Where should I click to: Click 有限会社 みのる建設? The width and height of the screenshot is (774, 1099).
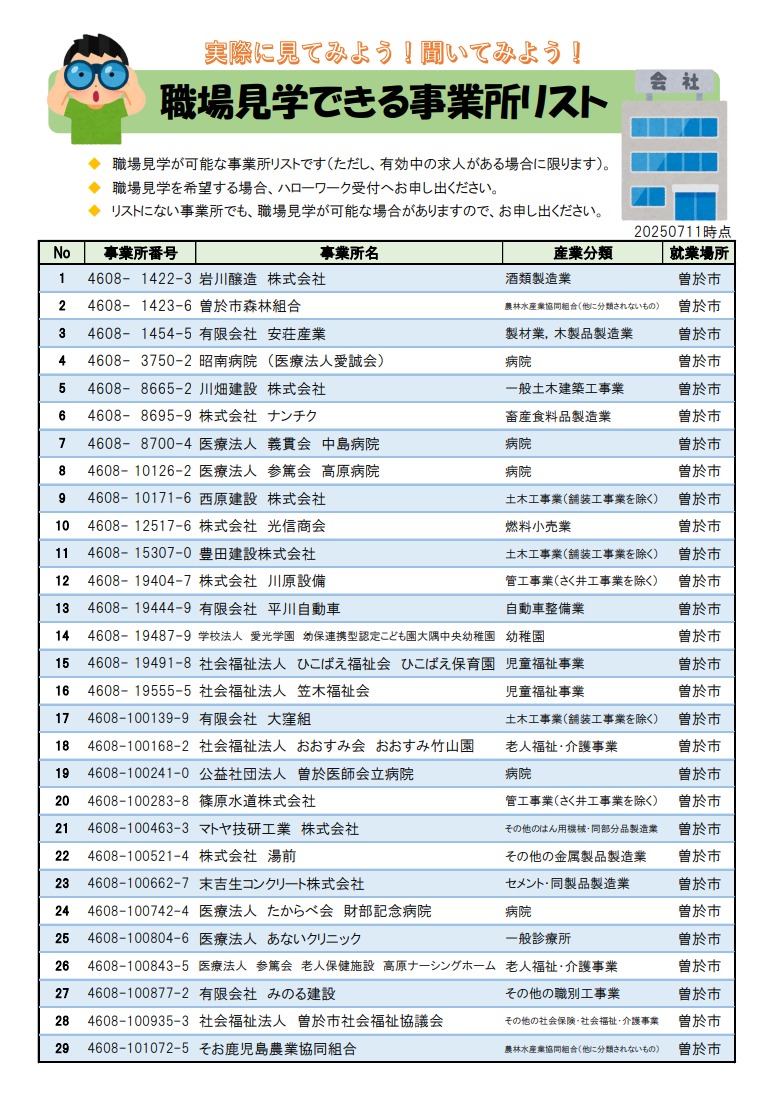pos(267,994)
